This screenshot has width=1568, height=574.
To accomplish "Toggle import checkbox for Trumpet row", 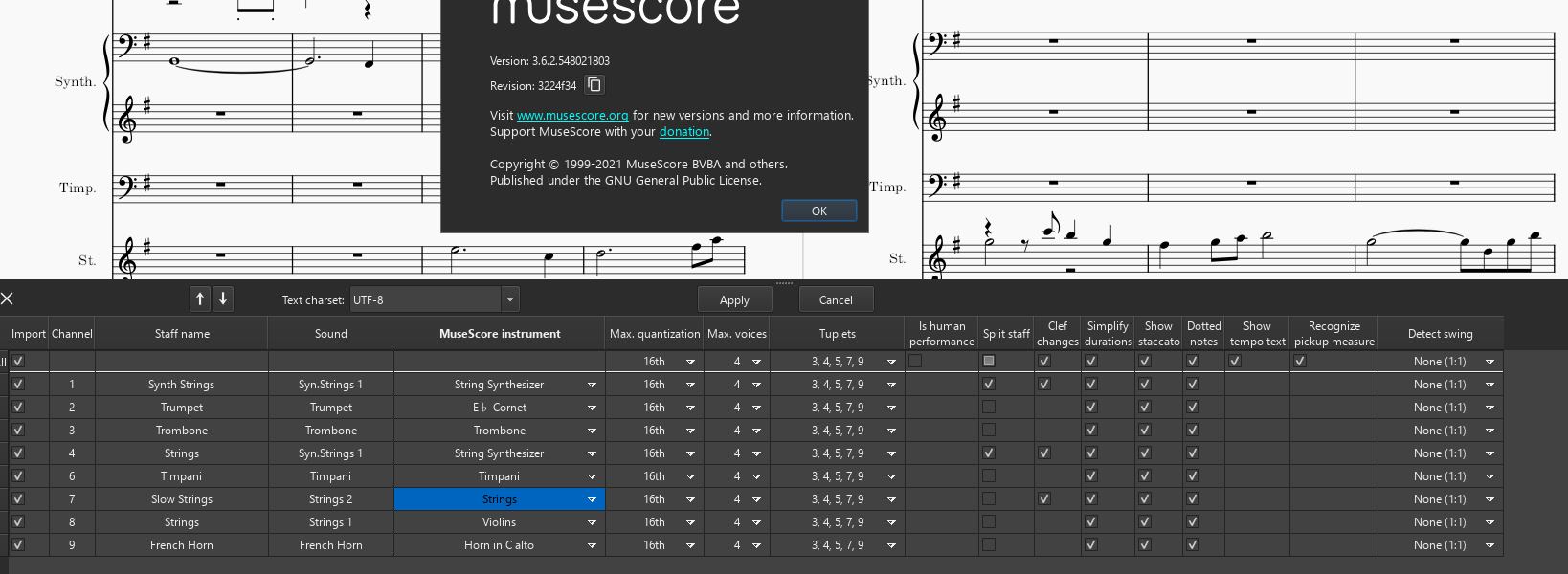I will tap(18, 407).
